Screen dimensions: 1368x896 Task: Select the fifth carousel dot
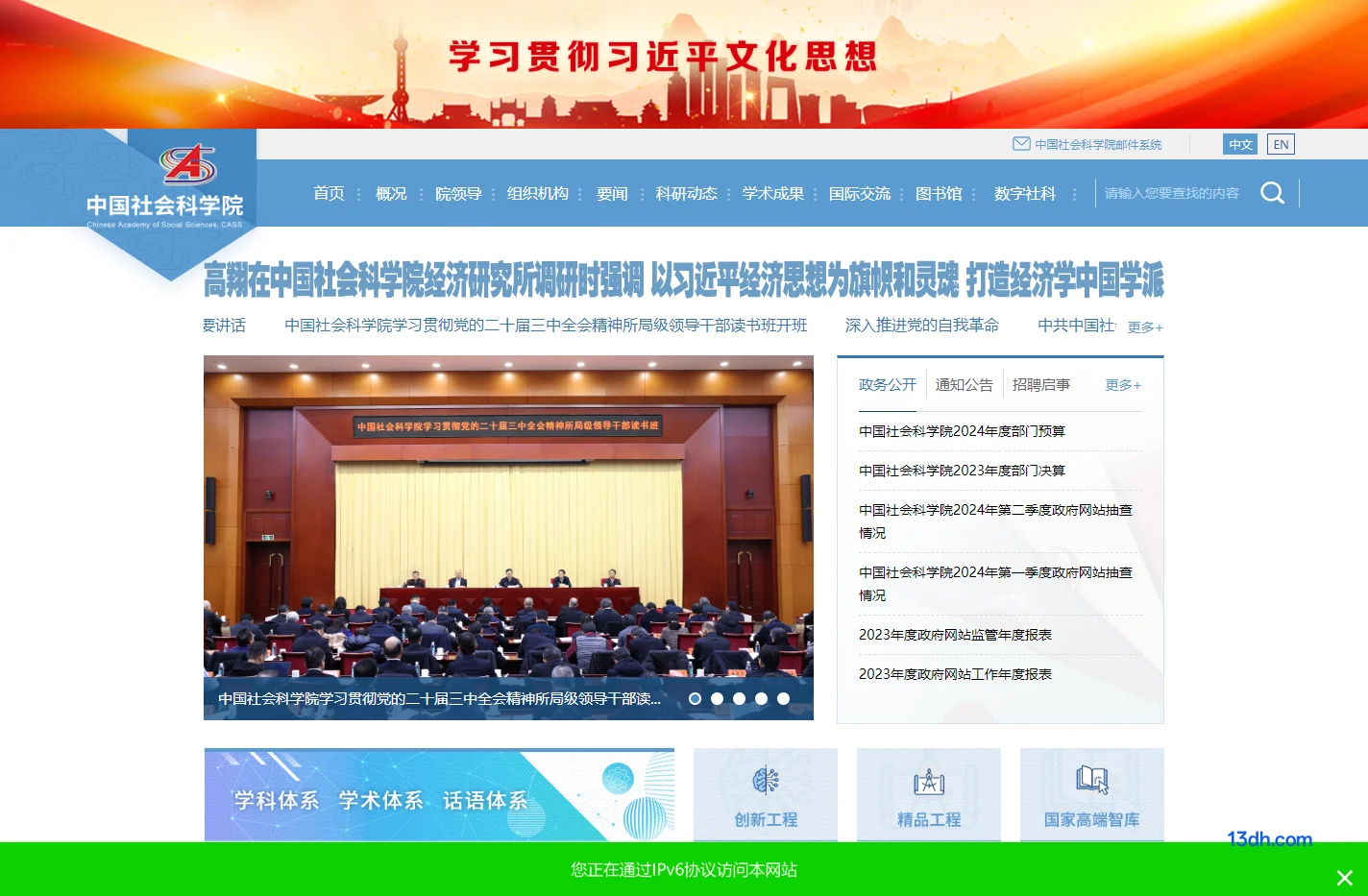tap(783, 698)
